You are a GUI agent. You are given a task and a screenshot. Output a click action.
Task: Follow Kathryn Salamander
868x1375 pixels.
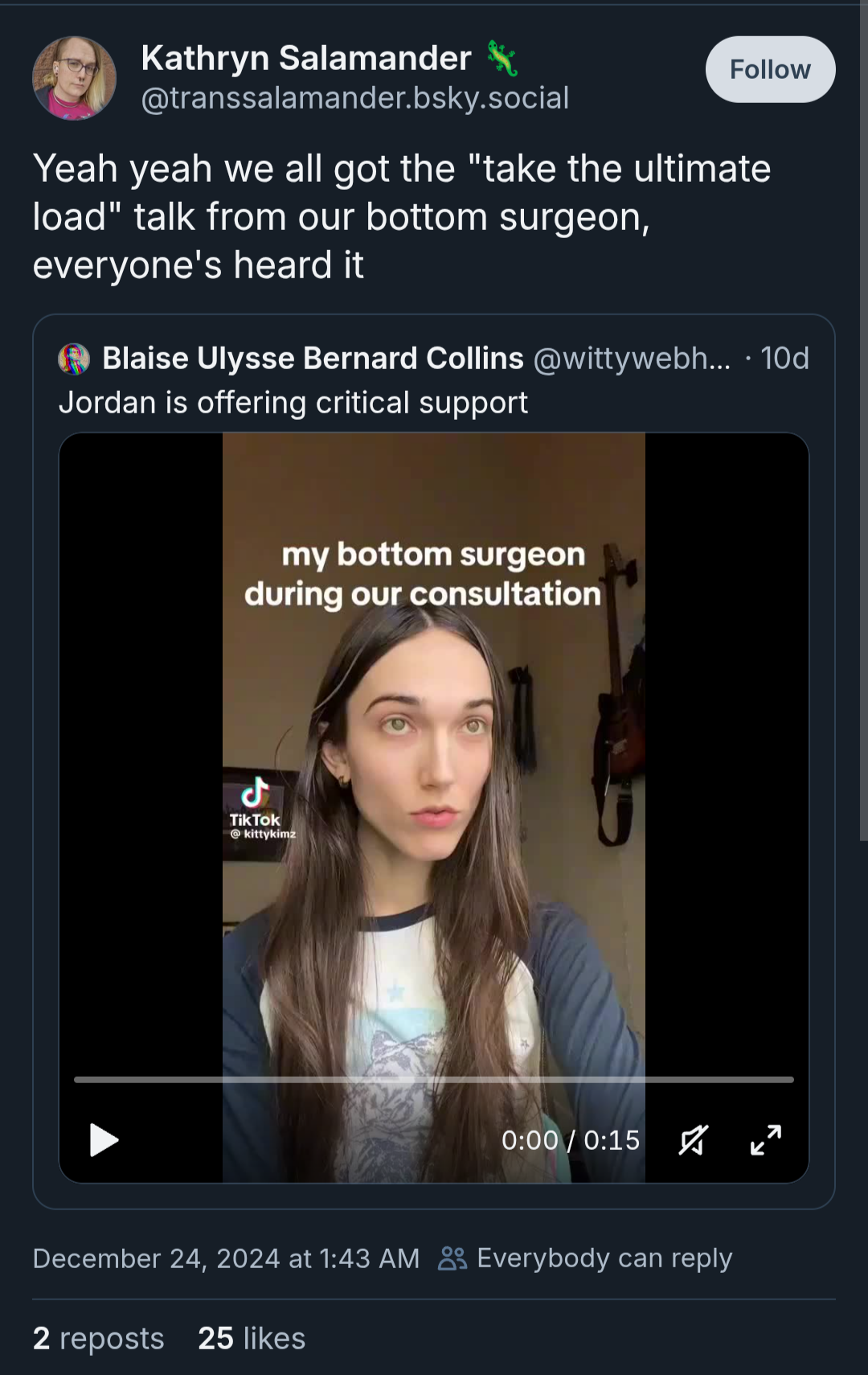click(770, 69)
